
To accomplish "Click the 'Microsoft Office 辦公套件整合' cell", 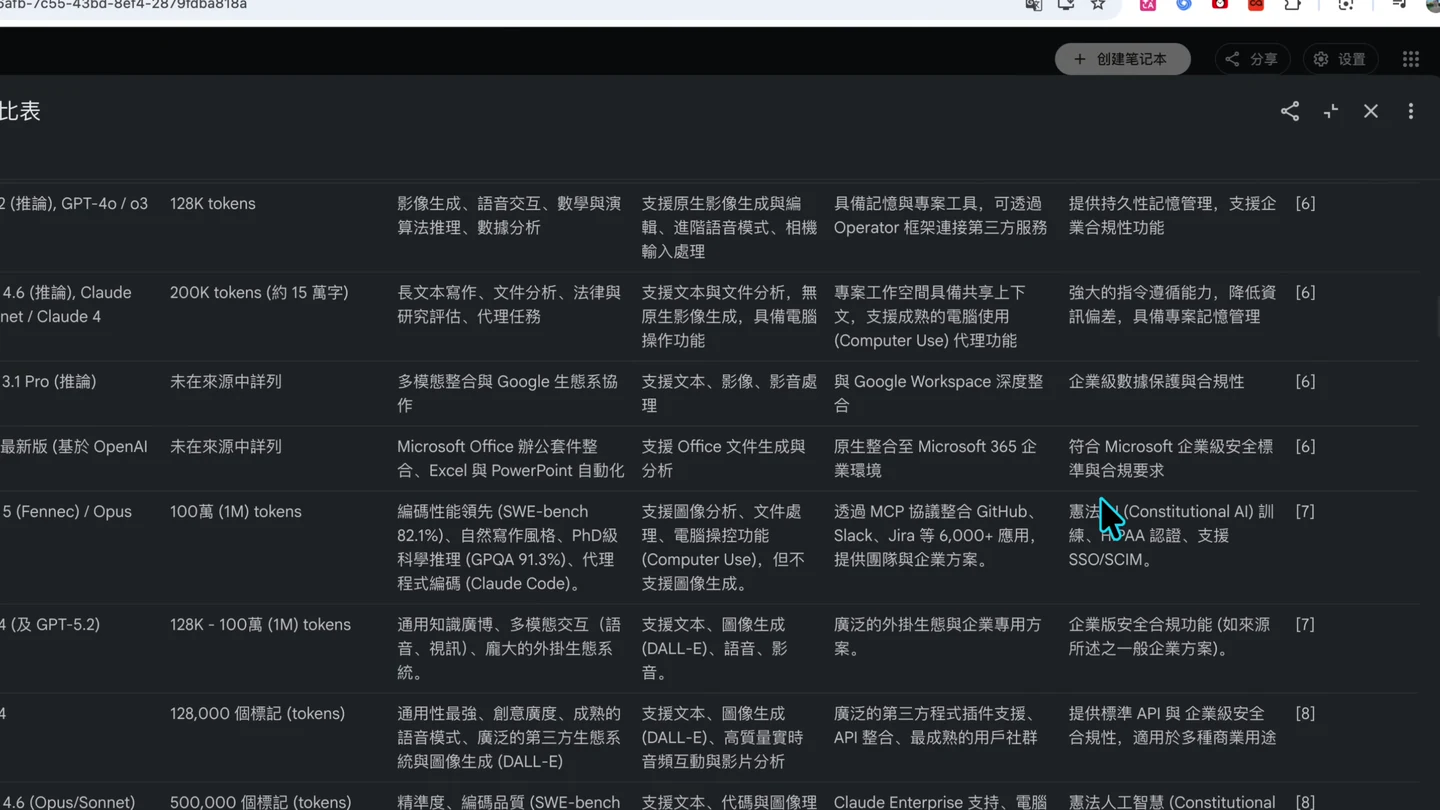I will (x=510, y=458).
